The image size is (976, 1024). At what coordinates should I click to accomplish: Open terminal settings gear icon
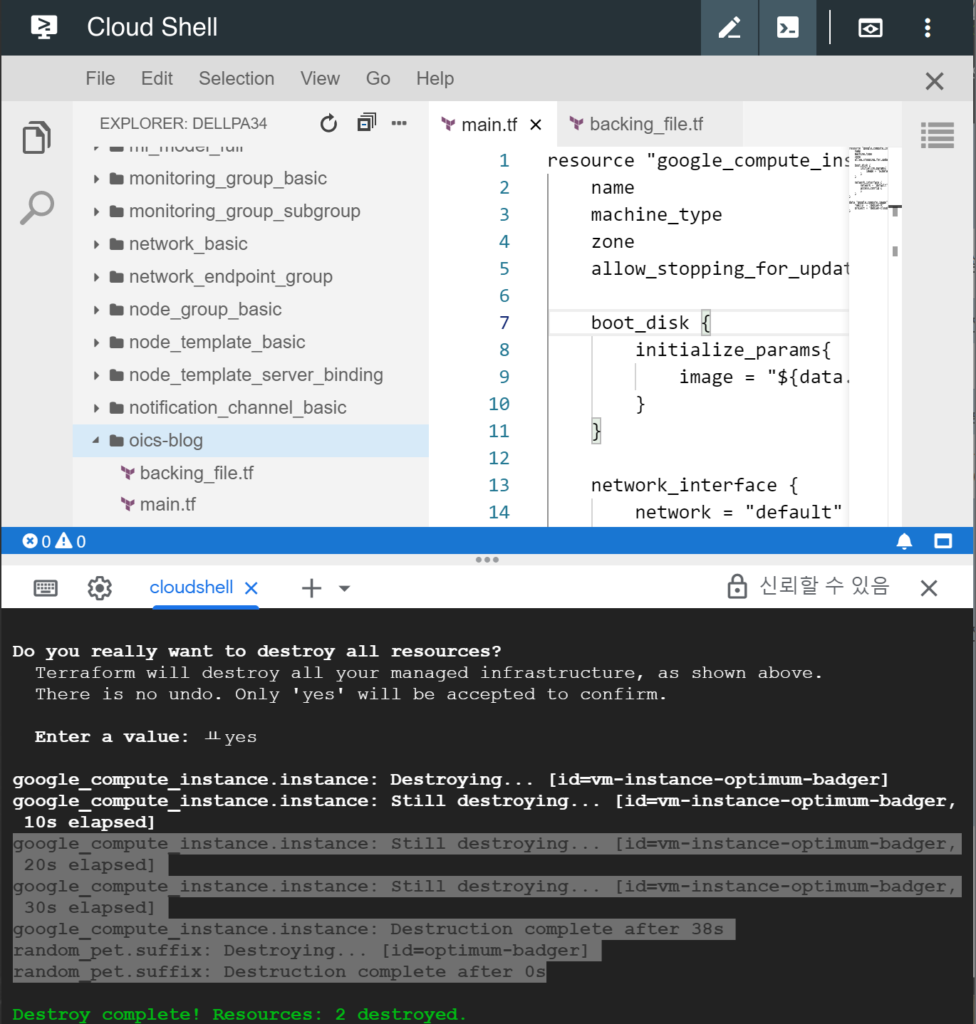point(99,588)
